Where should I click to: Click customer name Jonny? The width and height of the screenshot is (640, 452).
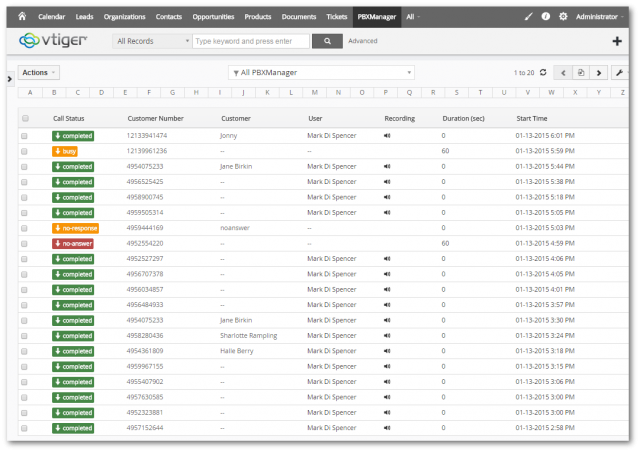click(229, 136)
